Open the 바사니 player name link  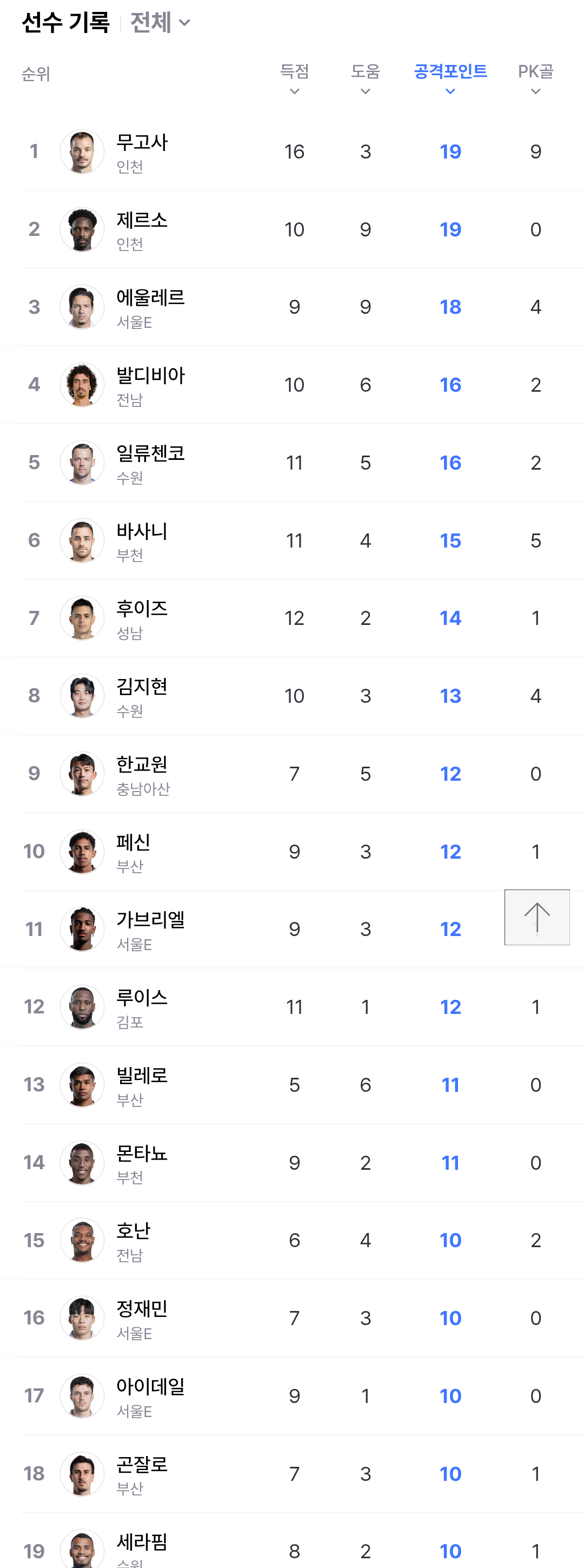[x=142, y=531]
